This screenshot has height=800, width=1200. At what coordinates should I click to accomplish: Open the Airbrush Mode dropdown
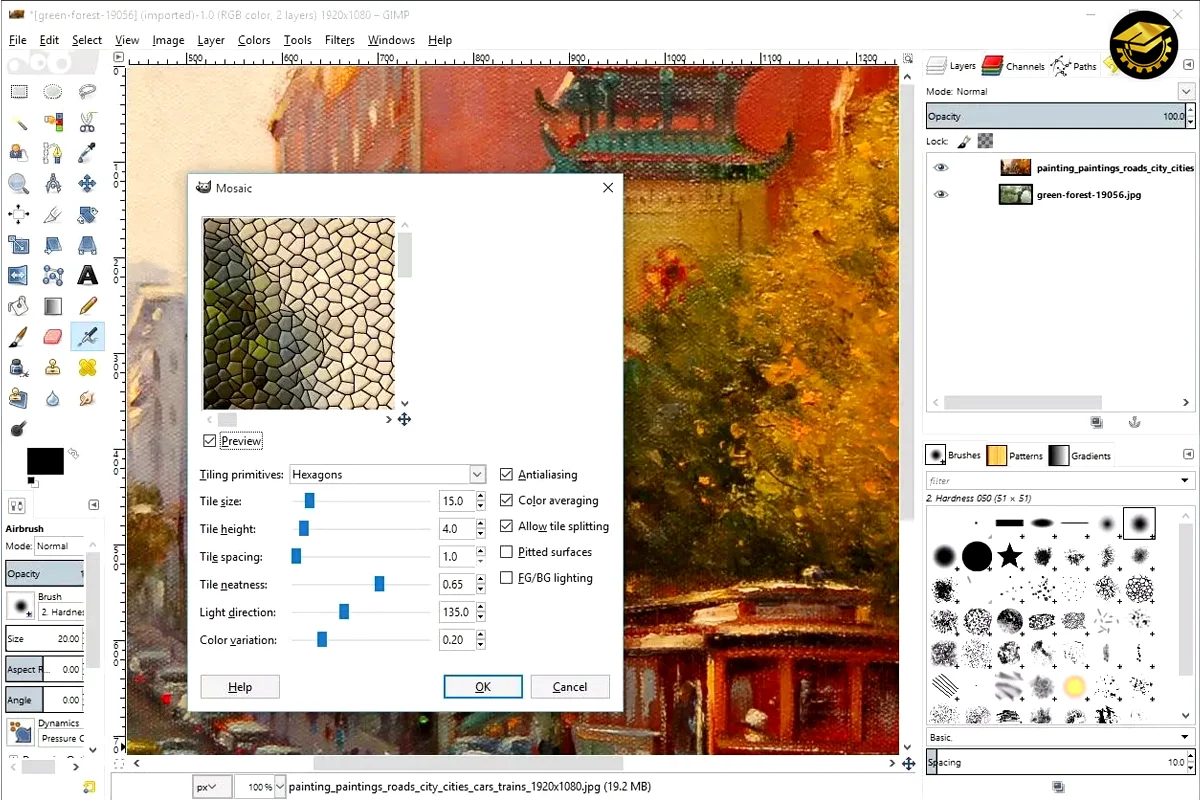[x=58, y=546]
